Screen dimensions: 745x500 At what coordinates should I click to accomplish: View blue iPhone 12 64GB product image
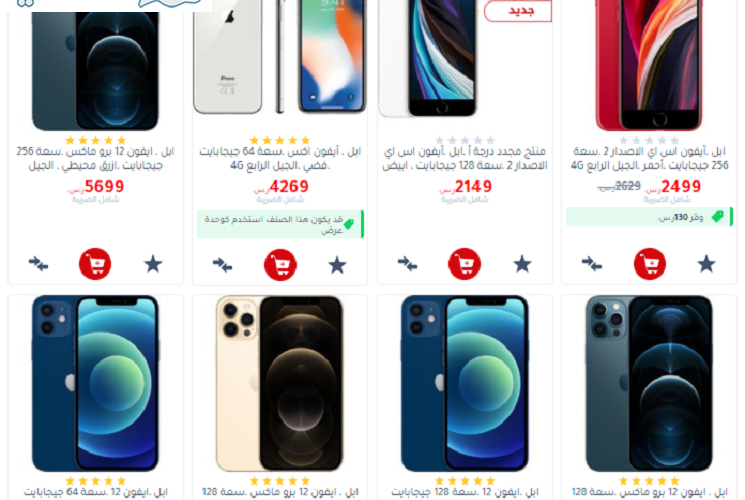tap(95, 383)
